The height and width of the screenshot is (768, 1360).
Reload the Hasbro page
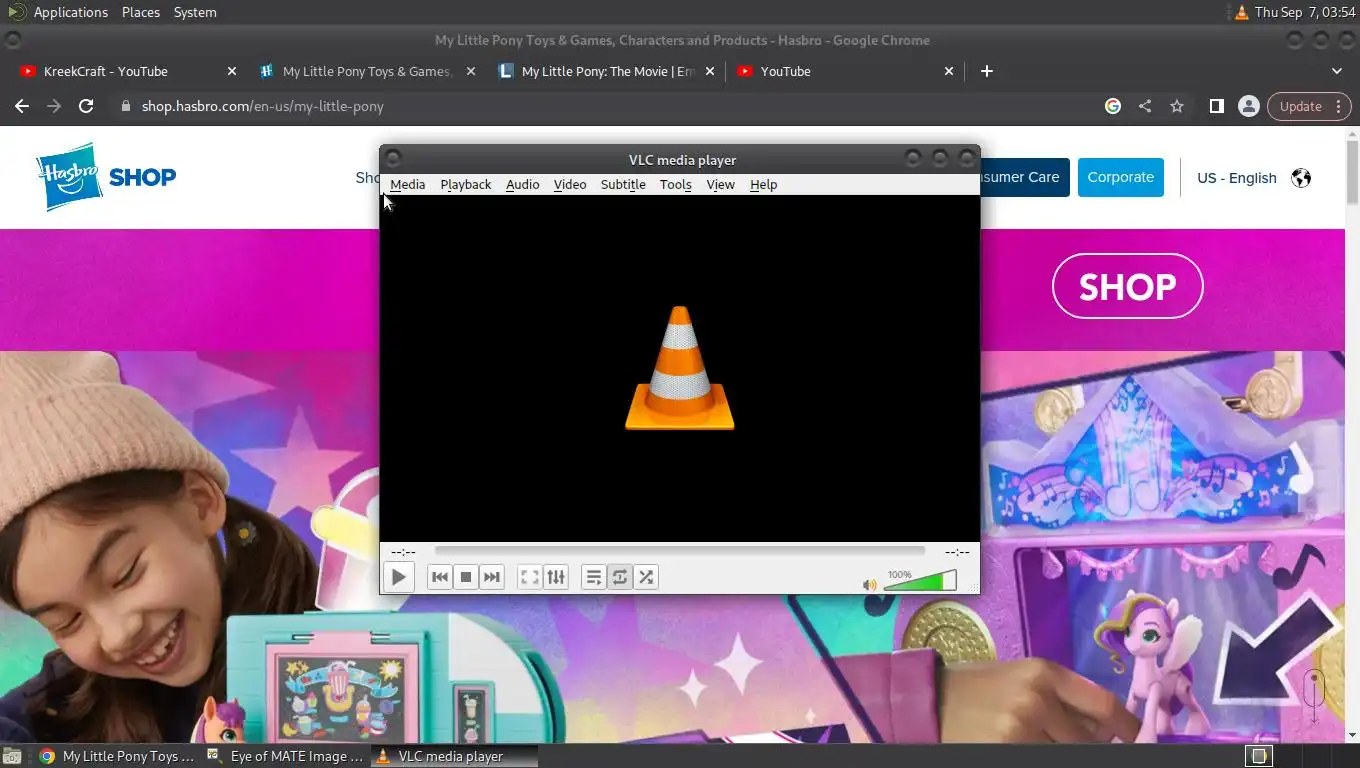point(86,106)
